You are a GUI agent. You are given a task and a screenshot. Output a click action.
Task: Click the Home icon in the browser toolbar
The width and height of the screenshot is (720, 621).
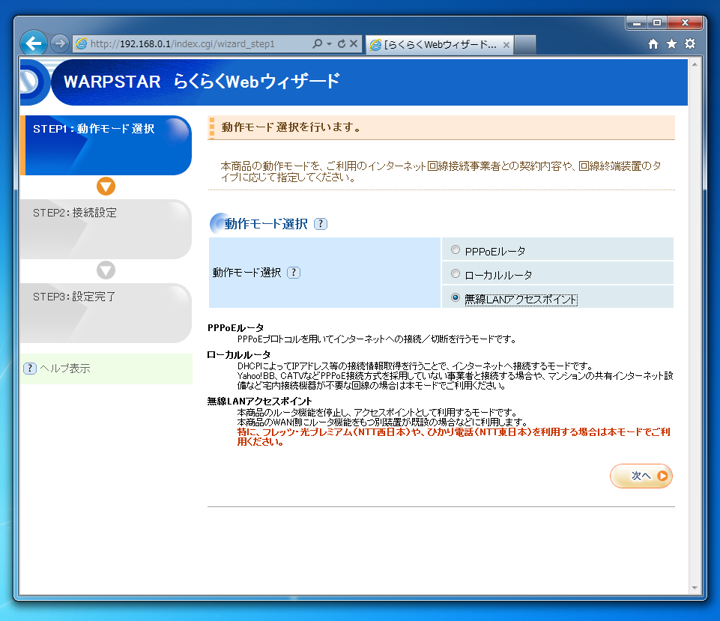coord(653,44)
